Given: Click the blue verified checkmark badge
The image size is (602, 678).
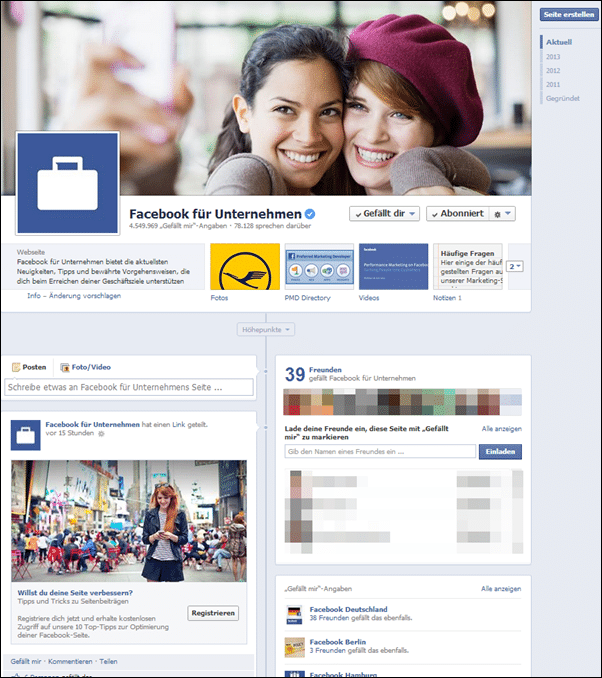Looking at the screenshot, I should tap(310, 214).
